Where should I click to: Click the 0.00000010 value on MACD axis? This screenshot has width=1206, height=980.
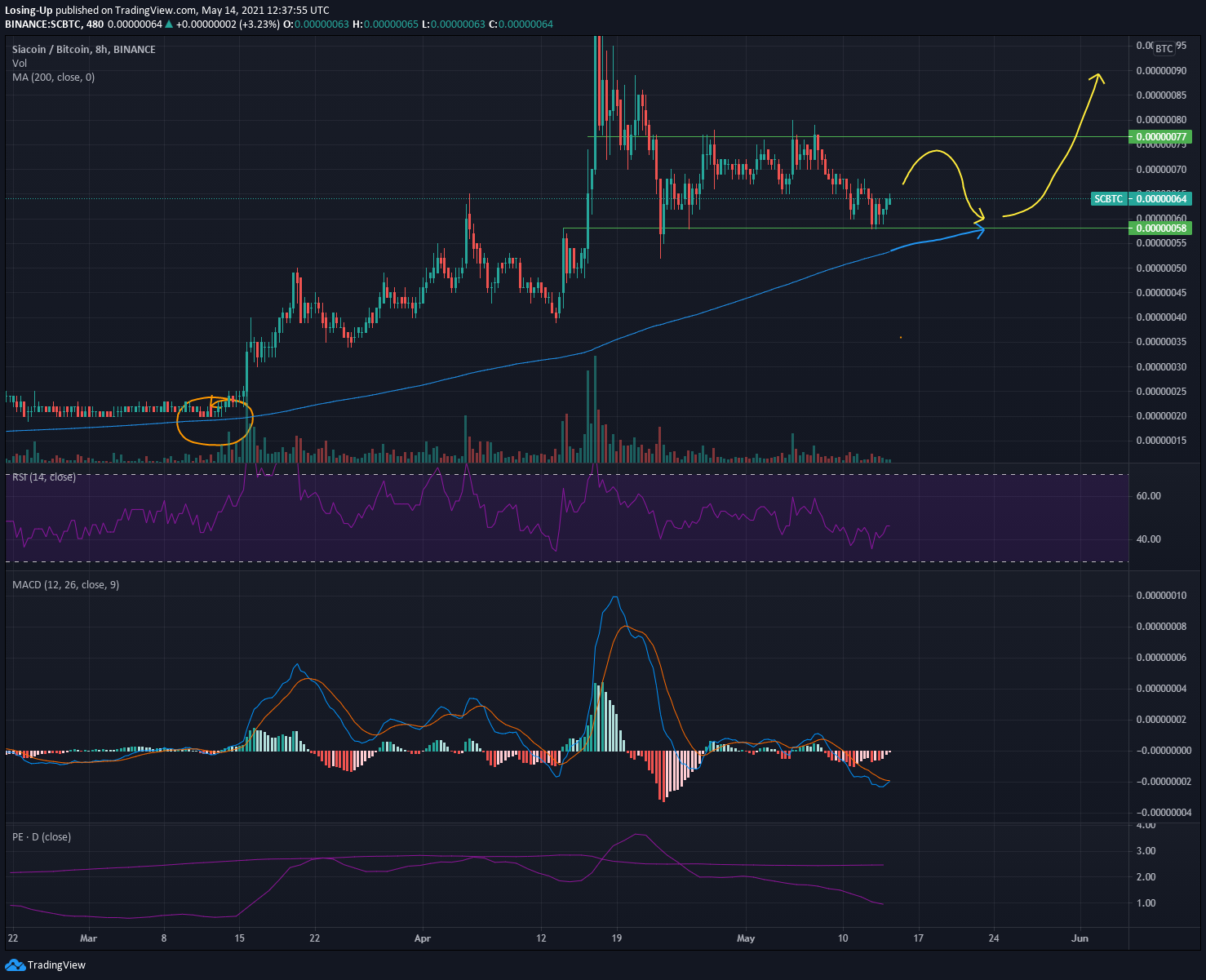pos(1161,596)
